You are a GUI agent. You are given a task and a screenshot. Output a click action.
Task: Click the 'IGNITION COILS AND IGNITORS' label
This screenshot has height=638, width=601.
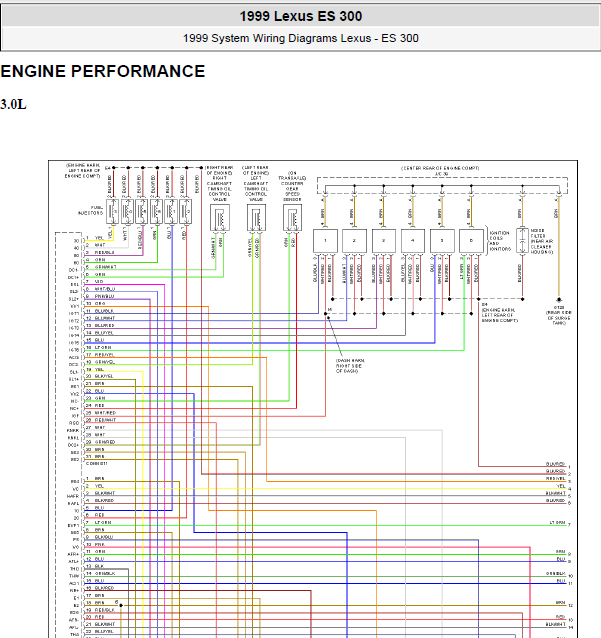click(500, 241)
